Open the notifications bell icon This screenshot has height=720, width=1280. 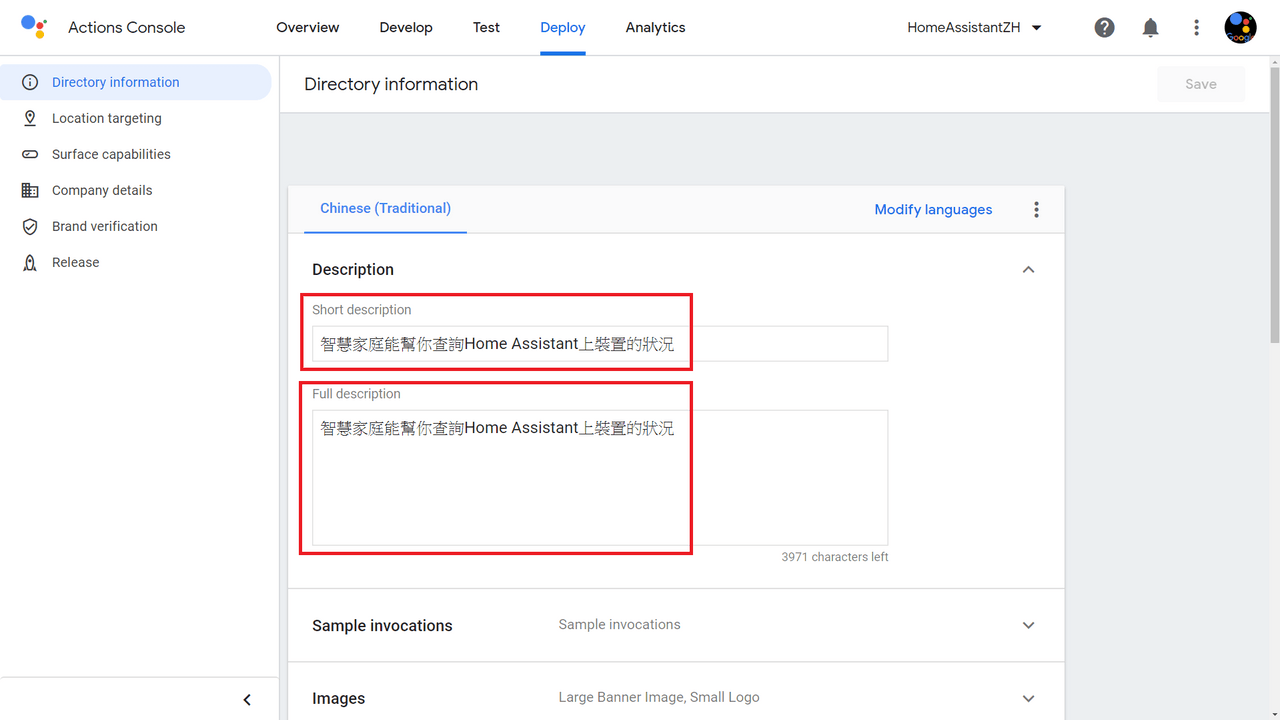(1151, 28)
